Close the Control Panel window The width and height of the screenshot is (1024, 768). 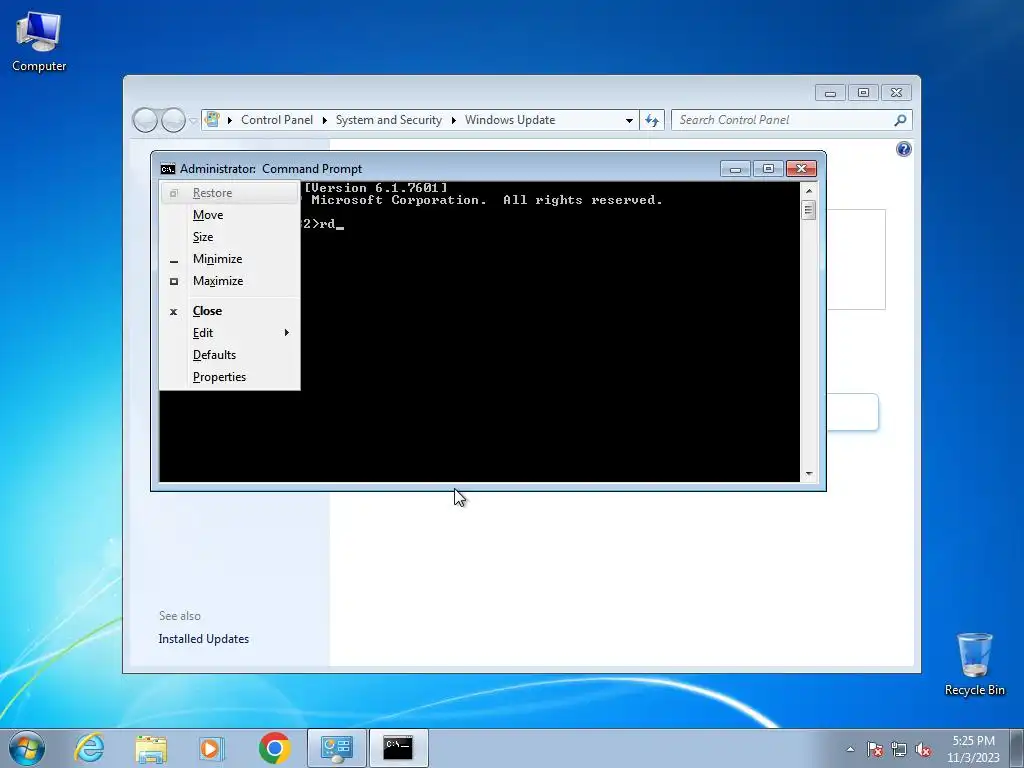point(897,93)
